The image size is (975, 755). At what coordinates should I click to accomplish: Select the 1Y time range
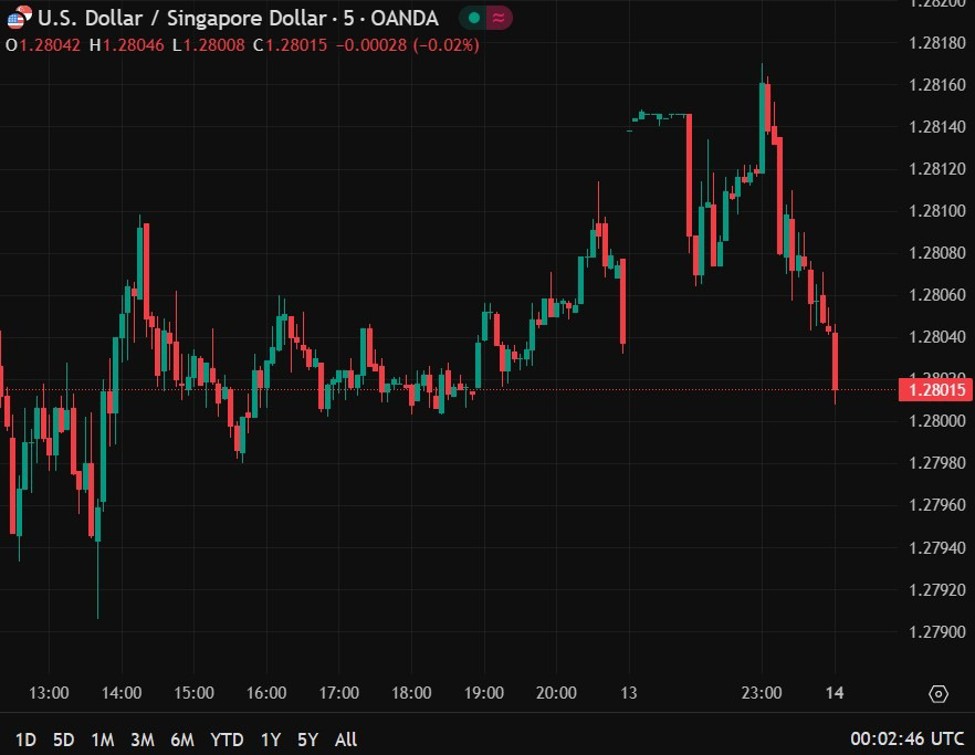[x=270, y=739]
